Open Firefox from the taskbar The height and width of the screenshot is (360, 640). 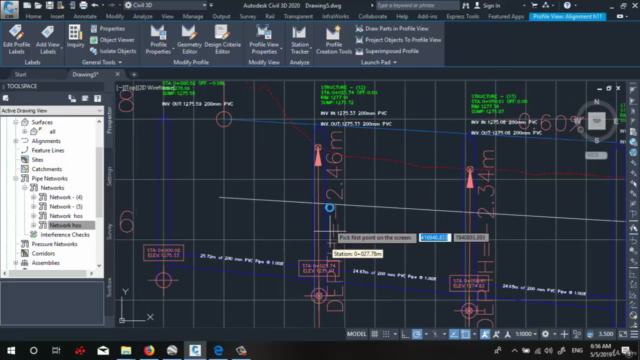(x=149, y=351)
